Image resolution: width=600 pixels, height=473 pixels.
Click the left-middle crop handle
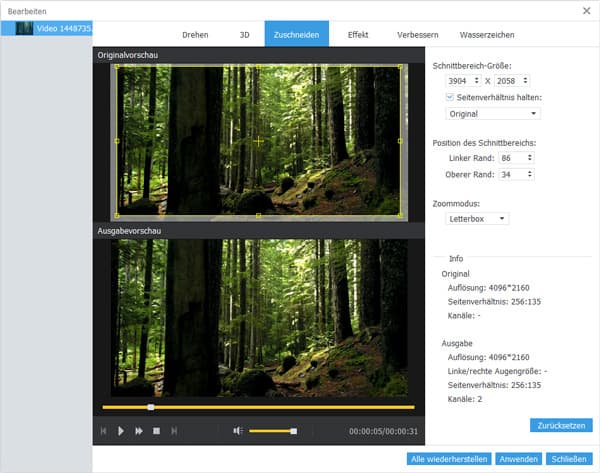tap(117, 141)
